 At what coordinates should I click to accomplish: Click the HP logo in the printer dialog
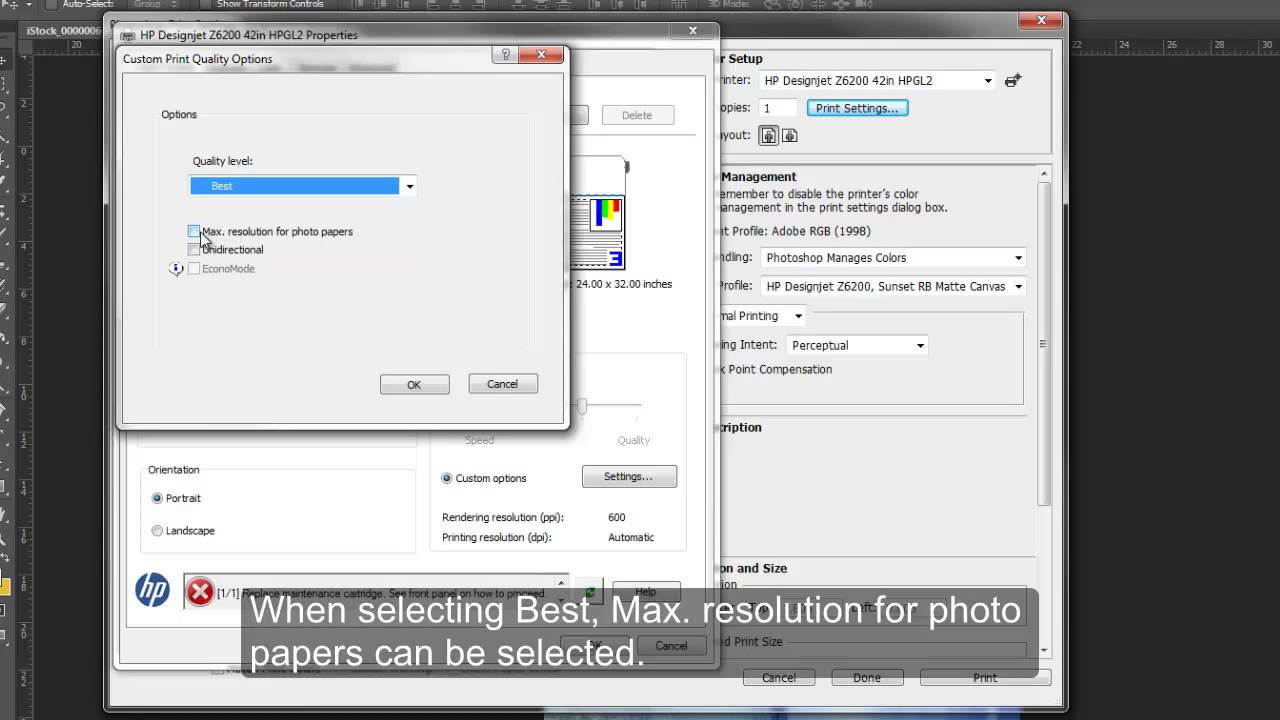[152, 590]
